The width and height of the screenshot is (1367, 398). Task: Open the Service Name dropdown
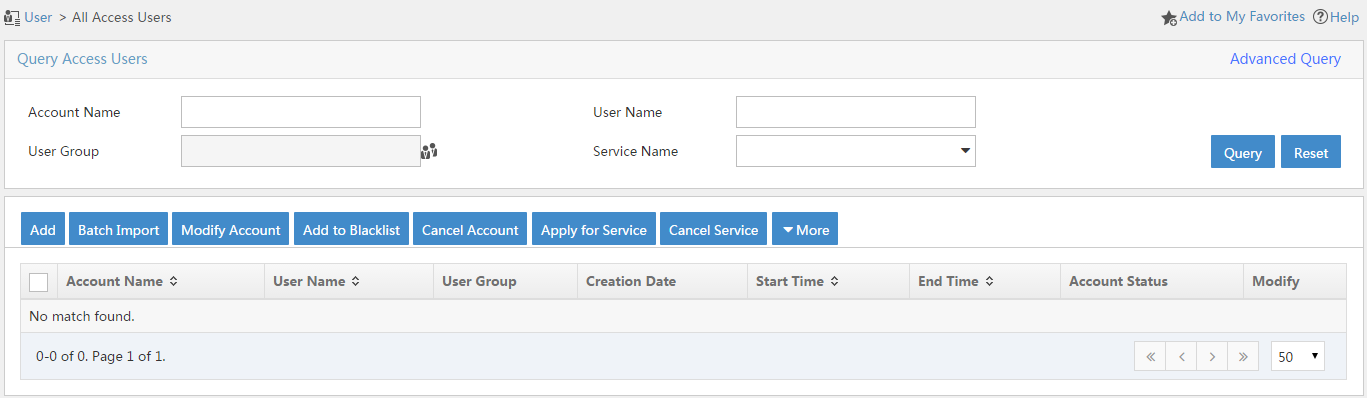(856, 151)
